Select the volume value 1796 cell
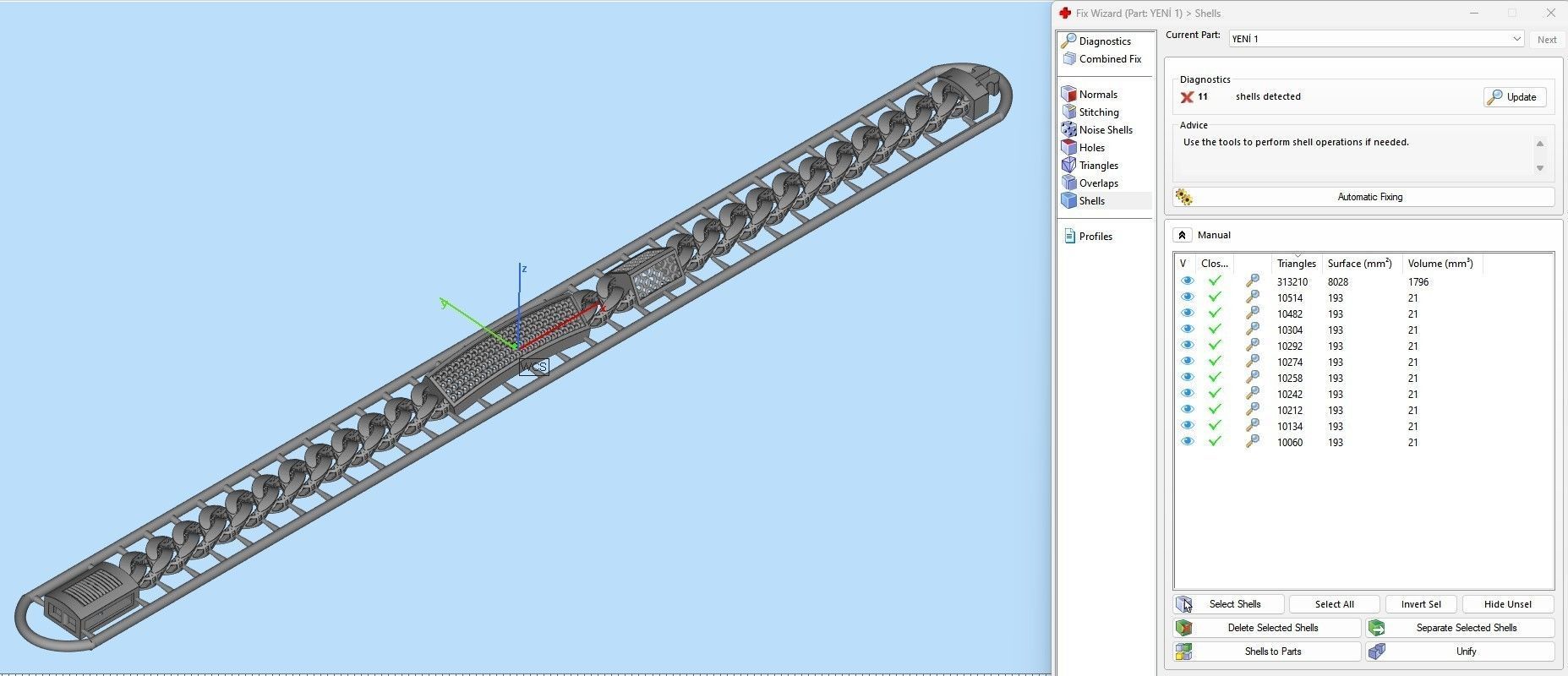The width and height of the screenshot is (1568, 676). 1418,282
